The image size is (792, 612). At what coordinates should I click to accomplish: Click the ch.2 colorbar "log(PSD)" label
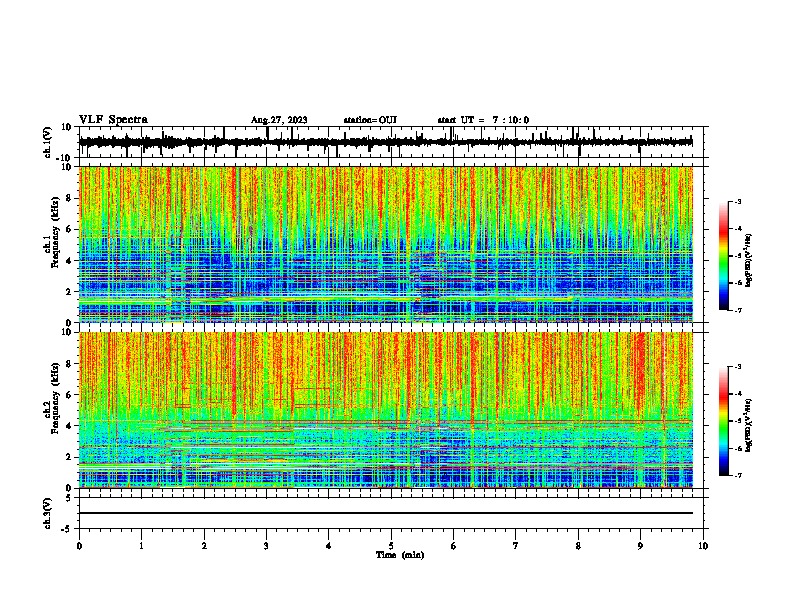pyautogui.click(x=749, y=425)
